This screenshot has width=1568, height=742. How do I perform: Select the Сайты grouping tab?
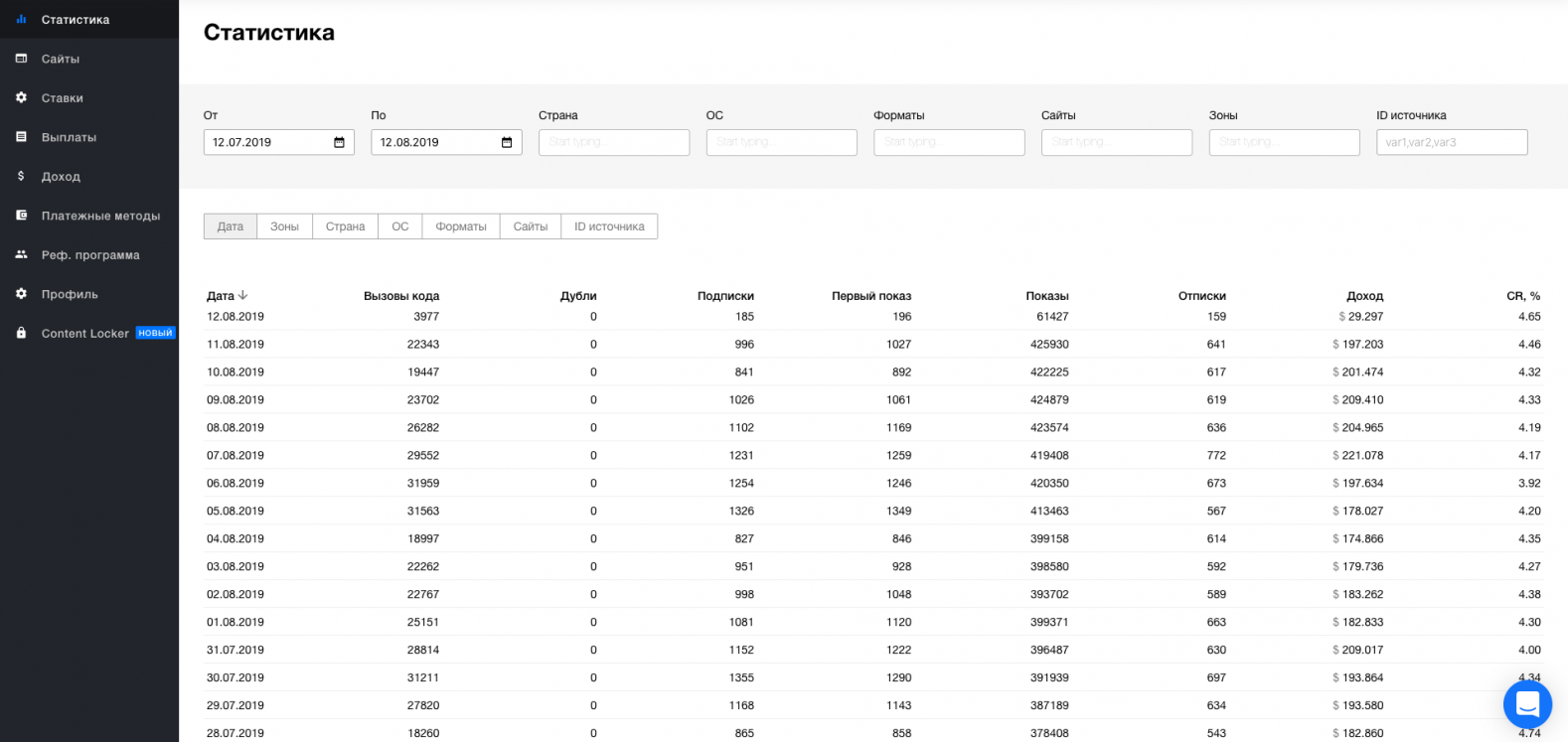click(531, 226)
